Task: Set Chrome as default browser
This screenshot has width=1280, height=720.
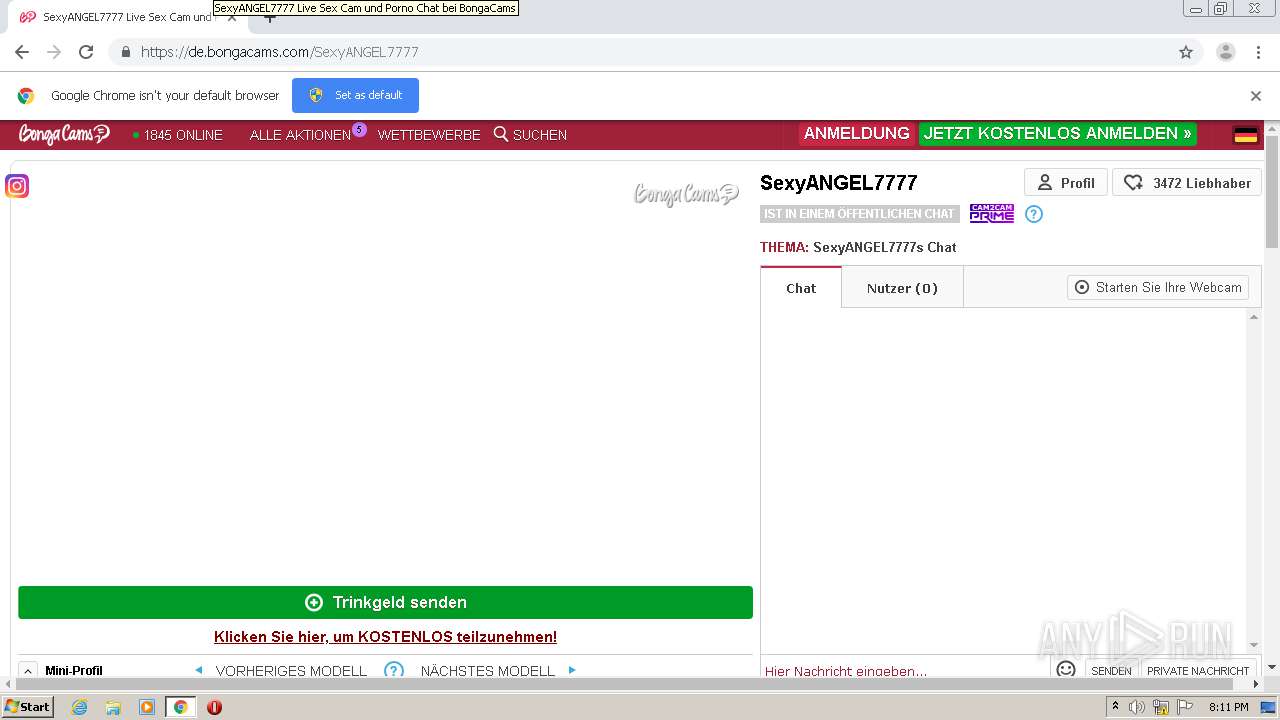Action: pyautogui.click(x=355, y=95)
